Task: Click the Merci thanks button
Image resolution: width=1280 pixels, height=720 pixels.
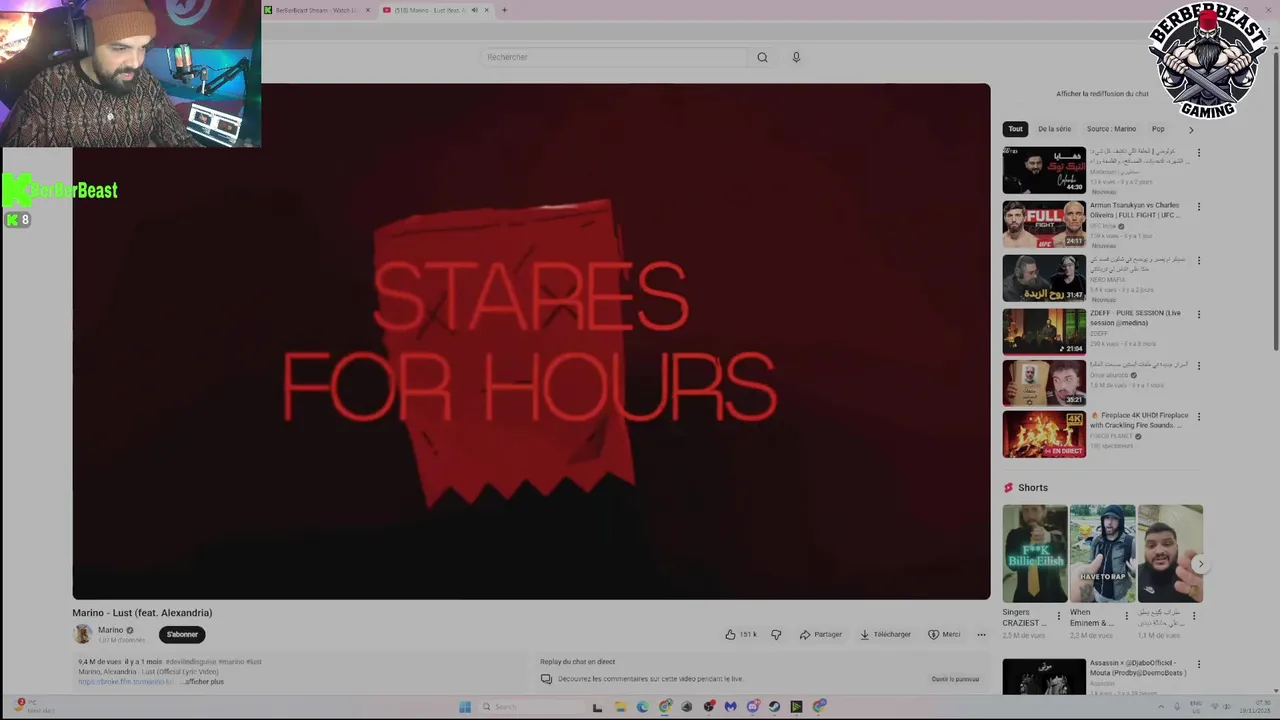Action: (x=944, y=634)
